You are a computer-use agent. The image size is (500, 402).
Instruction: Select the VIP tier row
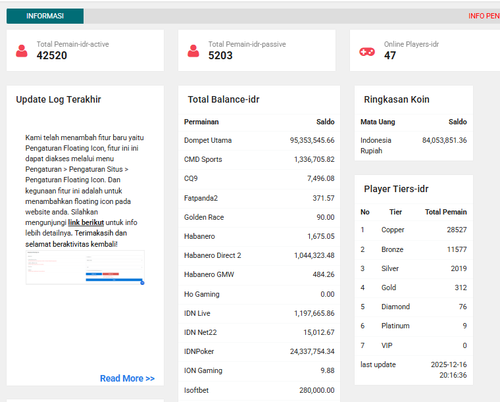pyautogui.click(x=414, y=345)
